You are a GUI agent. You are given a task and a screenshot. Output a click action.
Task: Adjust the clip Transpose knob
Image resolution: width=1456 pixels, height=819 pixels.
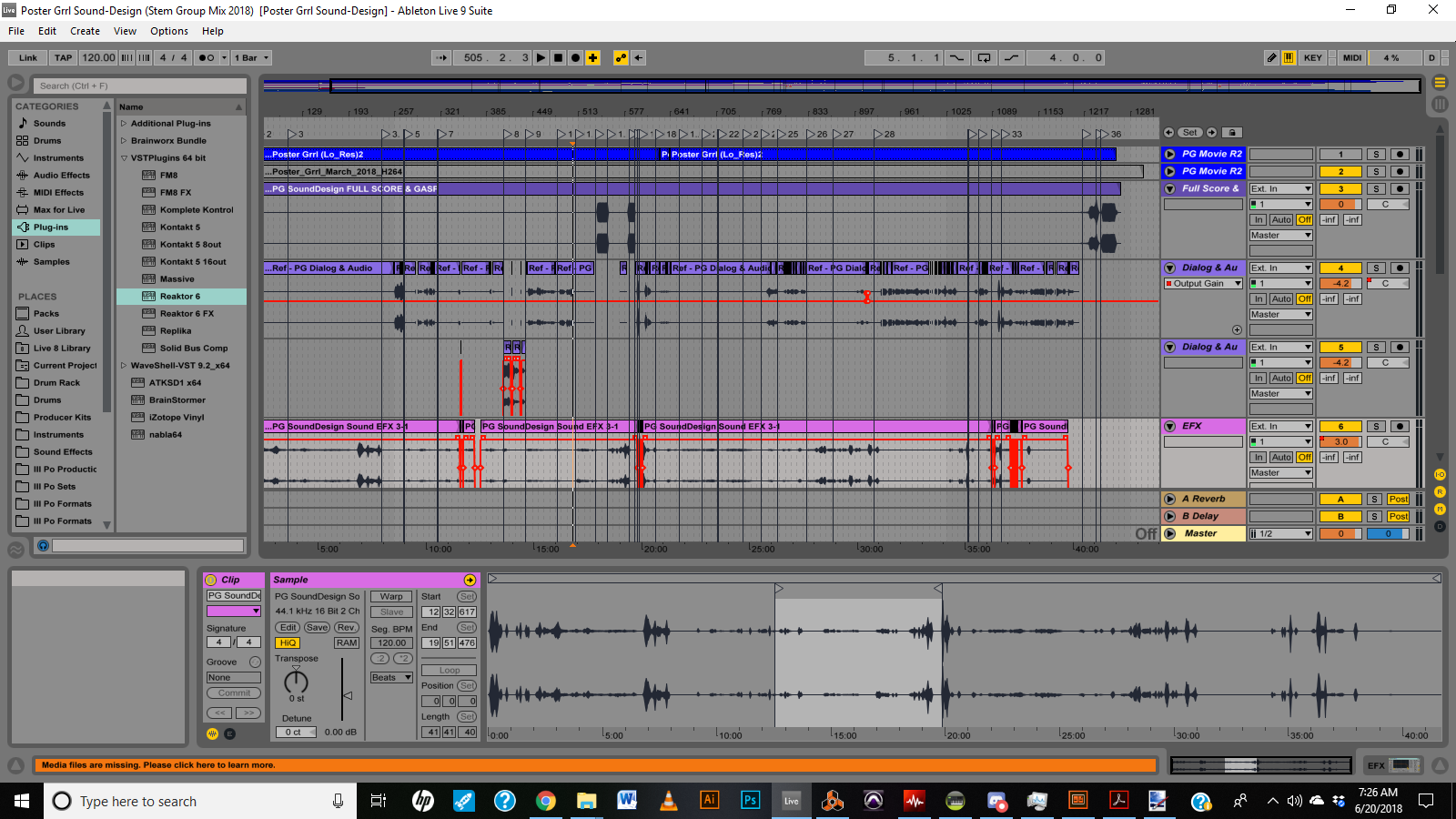[x=297, y=682]
